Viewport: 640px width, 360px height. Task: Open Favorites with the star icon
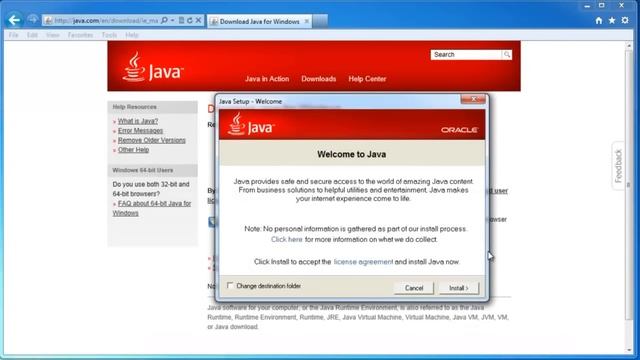[612, 20]
